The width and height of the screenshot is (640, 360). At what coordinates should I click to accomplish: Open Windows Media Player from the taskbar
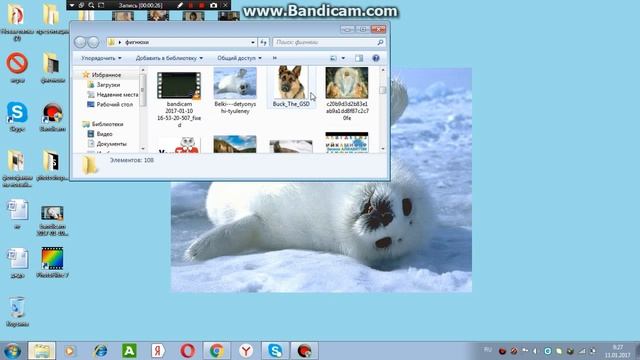[x=70, y=351]
